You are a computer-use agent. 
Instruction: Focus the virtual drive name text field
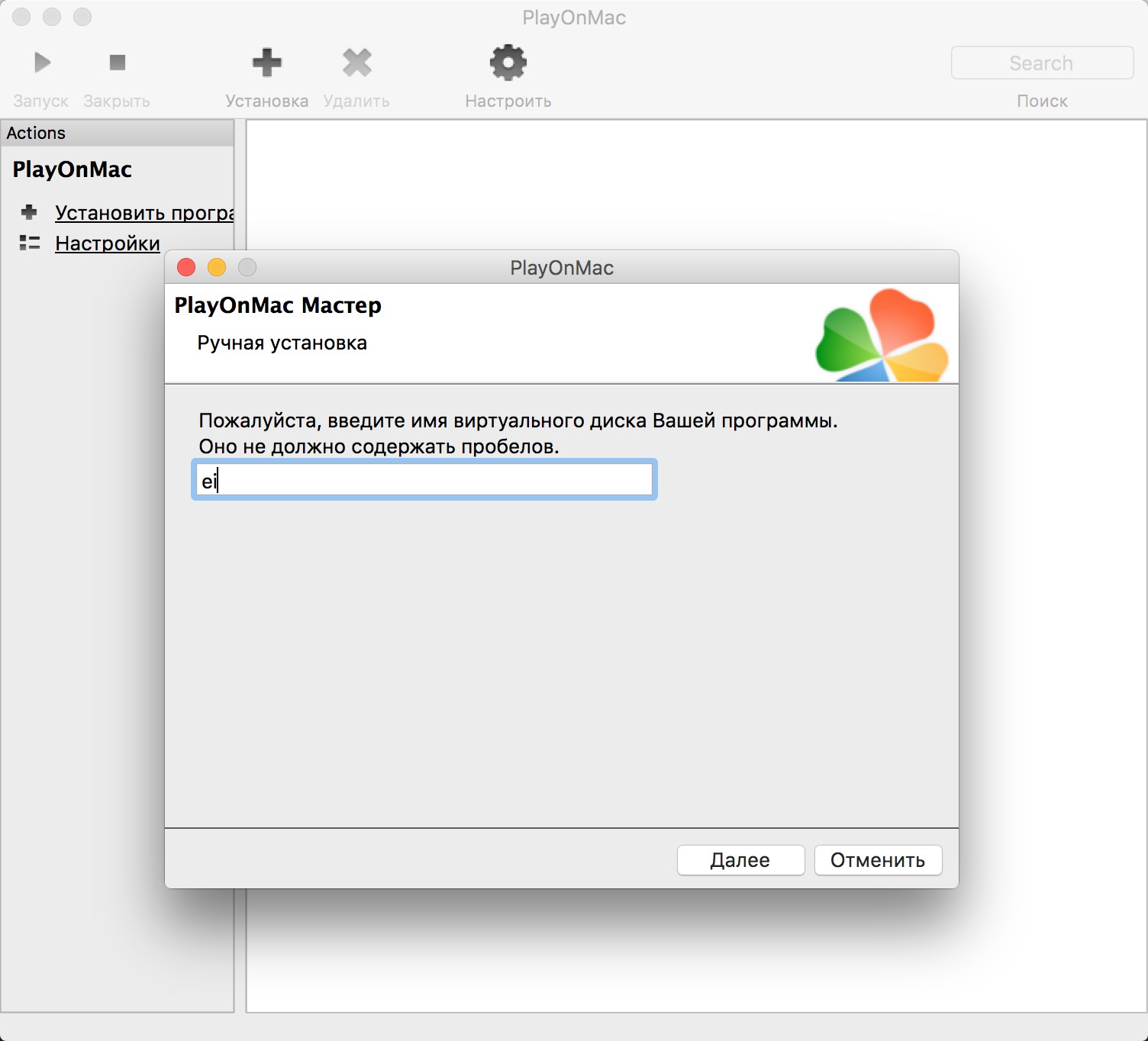click(424, 481)
